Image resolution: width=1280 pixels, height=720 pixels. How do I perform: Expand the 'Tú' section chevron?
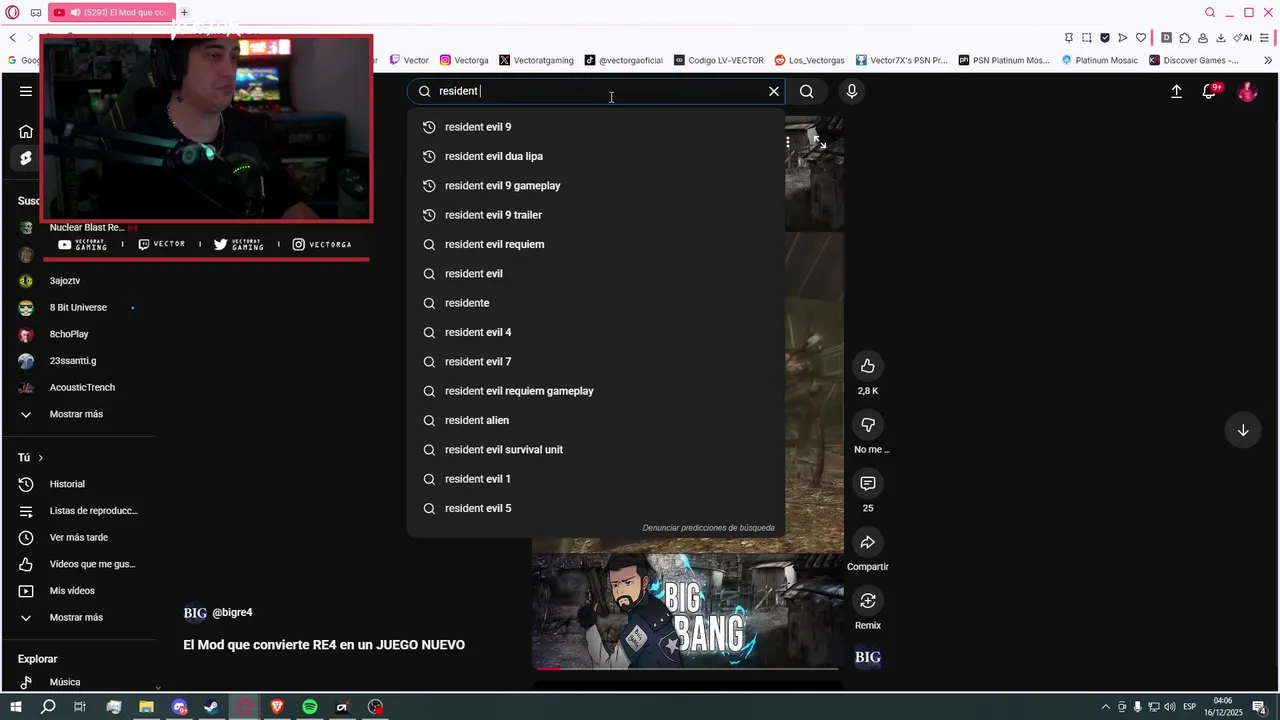[41, 458]
